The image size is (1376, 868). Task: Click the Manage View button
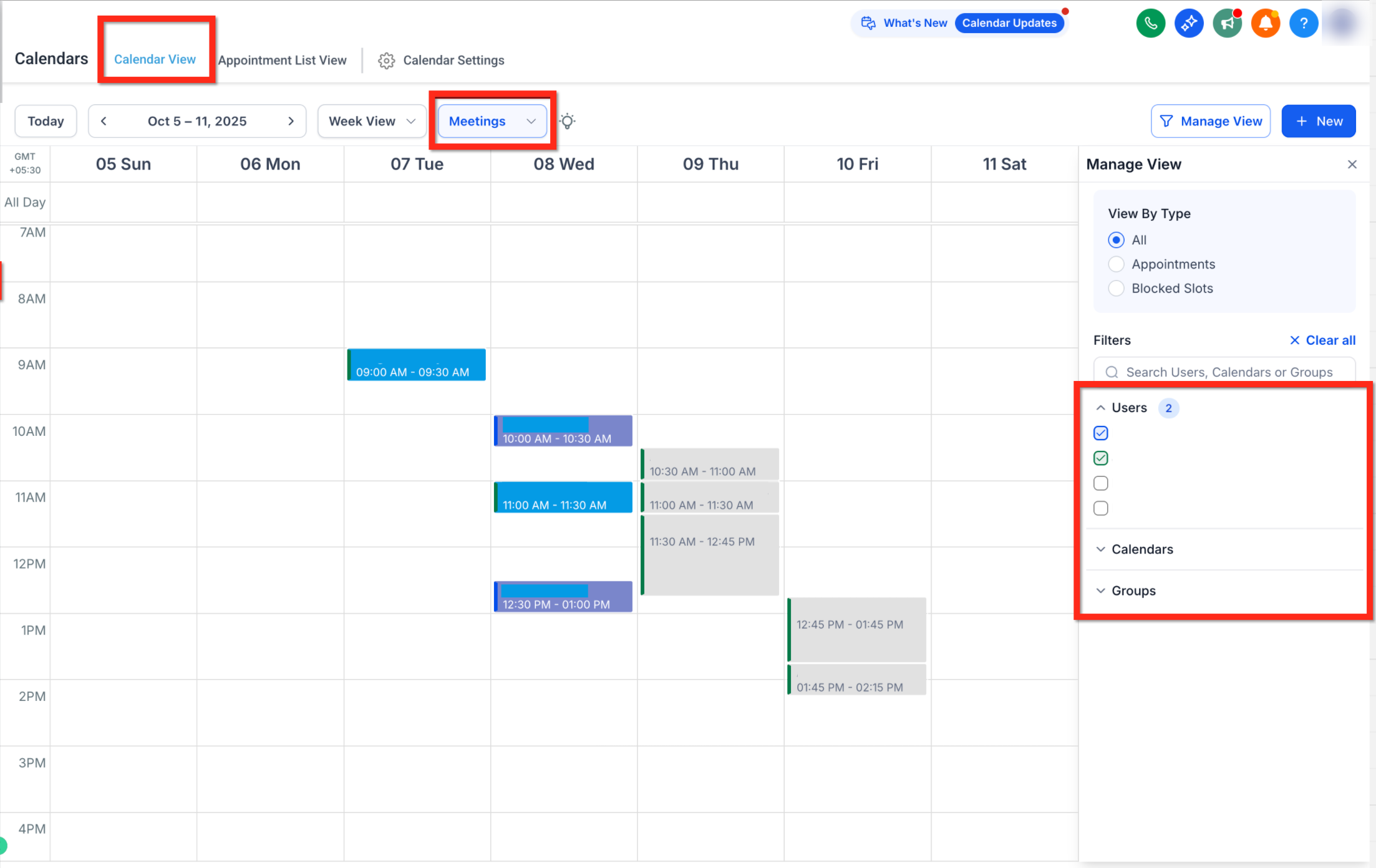tap(1211, 121)
